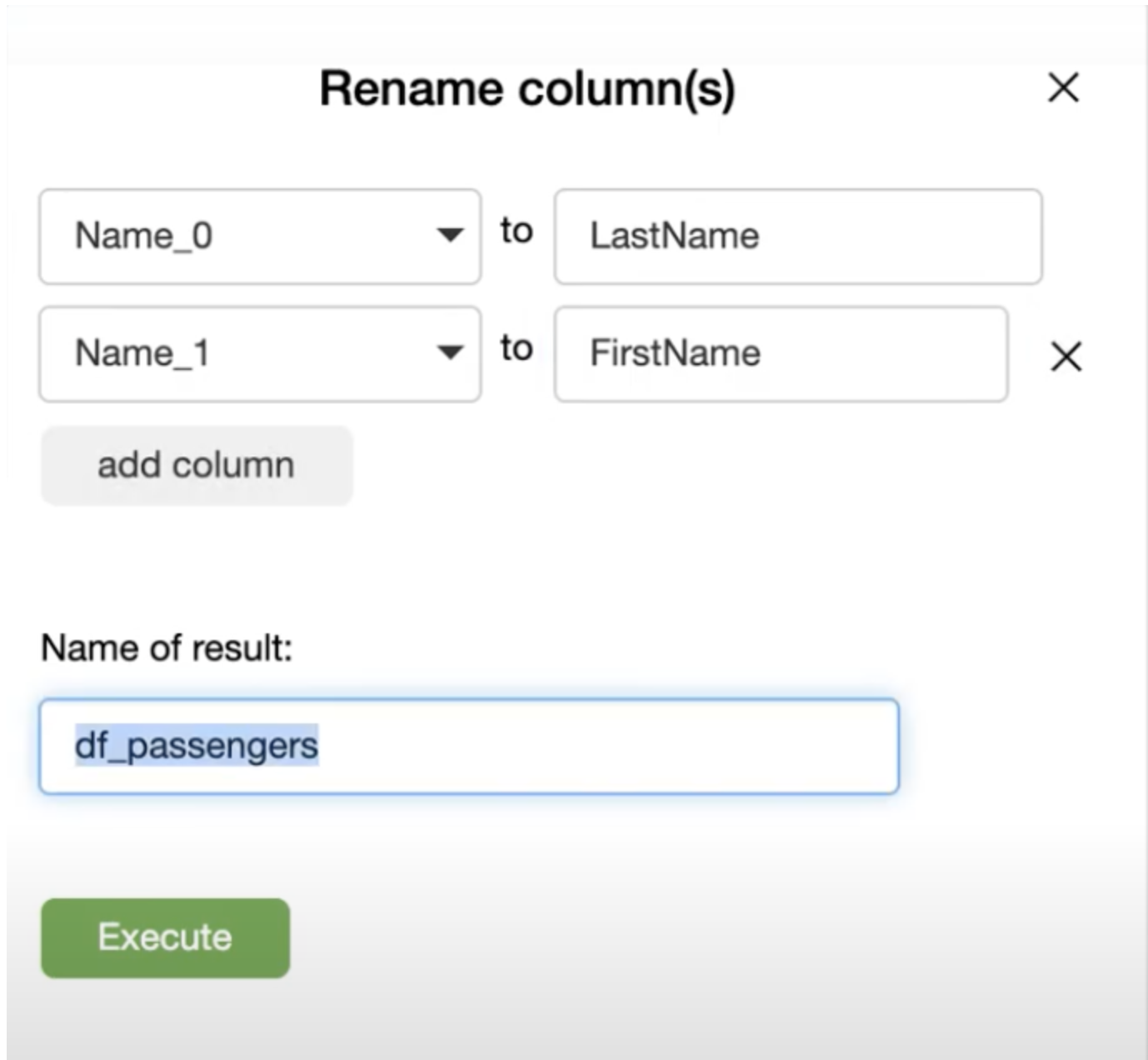The height and width of the screenshot is (1060, 1148).
Task: Click empty space right of add column button
Action: [666, 465]
